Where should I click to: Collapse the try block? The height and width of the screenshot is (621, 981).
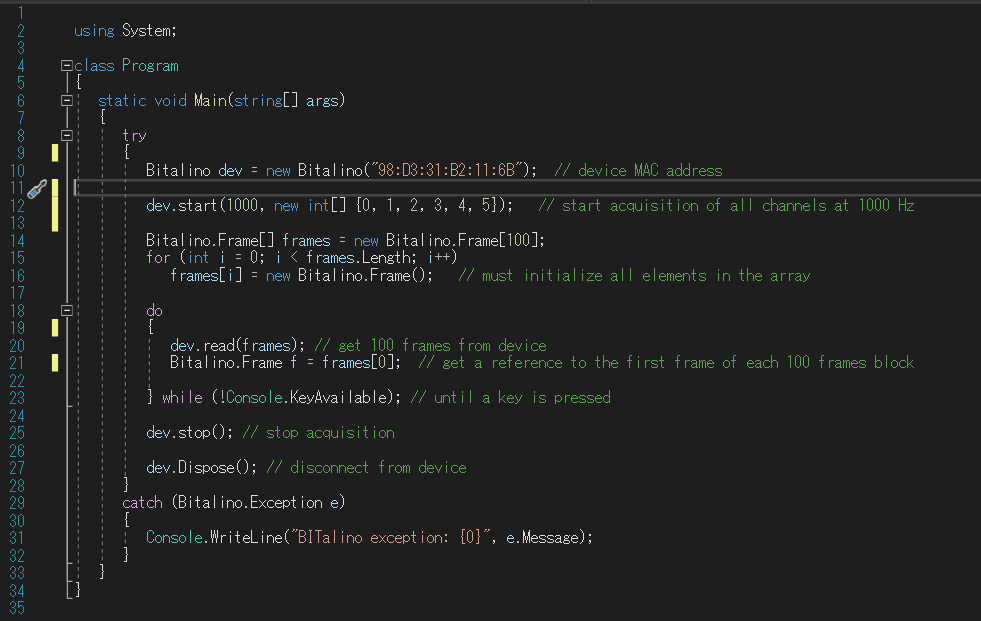(x=66, y=135)
